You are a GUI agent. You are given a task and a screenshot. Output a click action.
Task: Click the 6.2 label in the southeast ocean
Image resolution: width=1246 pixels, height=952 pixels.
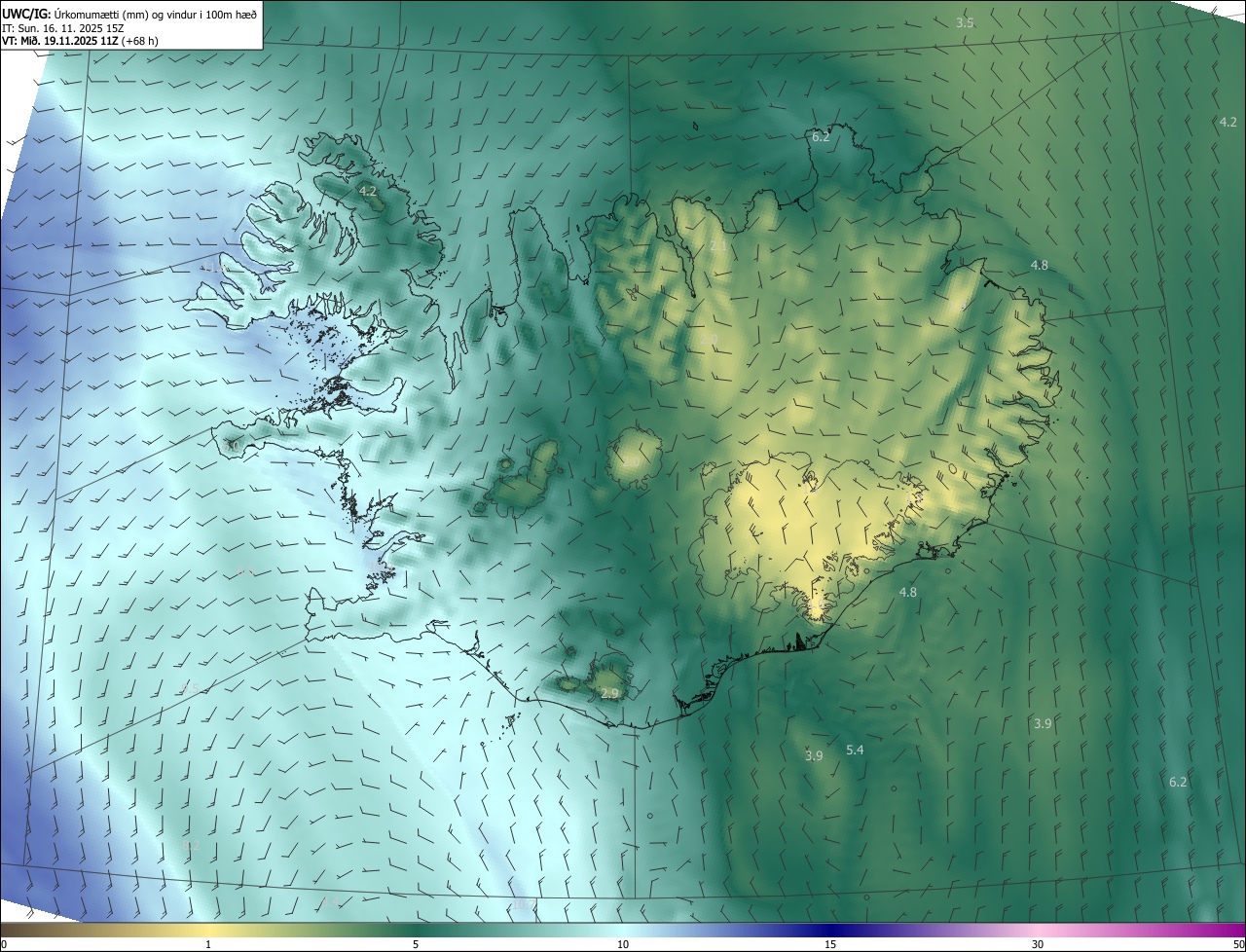pos(1178,782)
